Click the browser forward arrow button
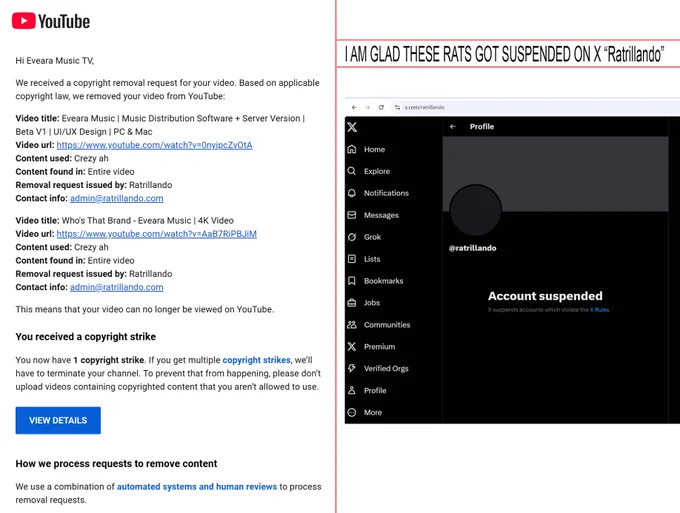The width and height of the screenshot is (680, 513). (368, 107)
